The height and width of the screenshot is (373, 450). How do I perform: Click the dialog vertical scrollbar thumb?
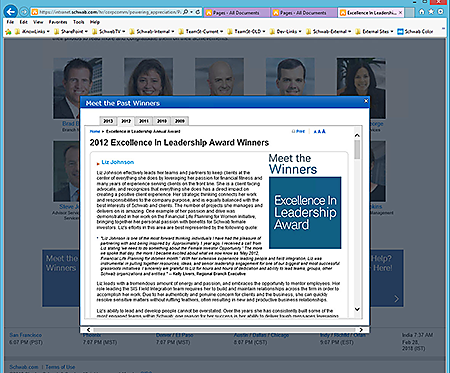357,150
